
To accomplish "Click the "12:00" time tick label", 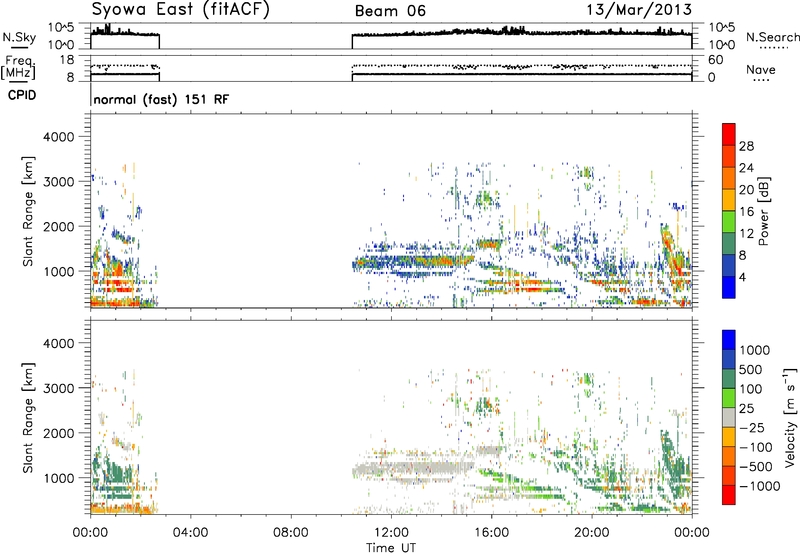I will 391,533.
